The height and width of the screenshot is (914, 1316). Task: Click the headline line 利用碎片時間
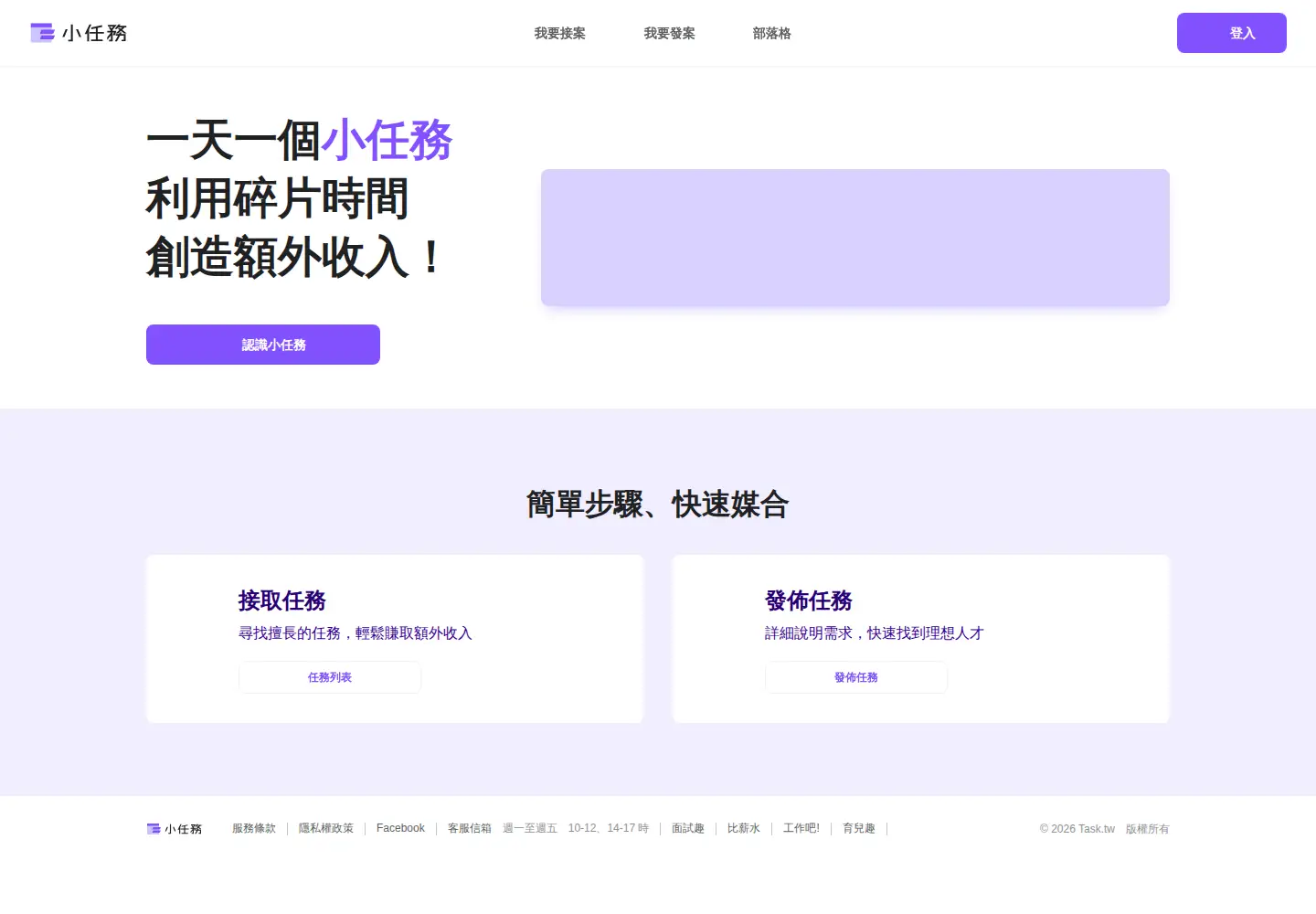click(x=277, y=198)
